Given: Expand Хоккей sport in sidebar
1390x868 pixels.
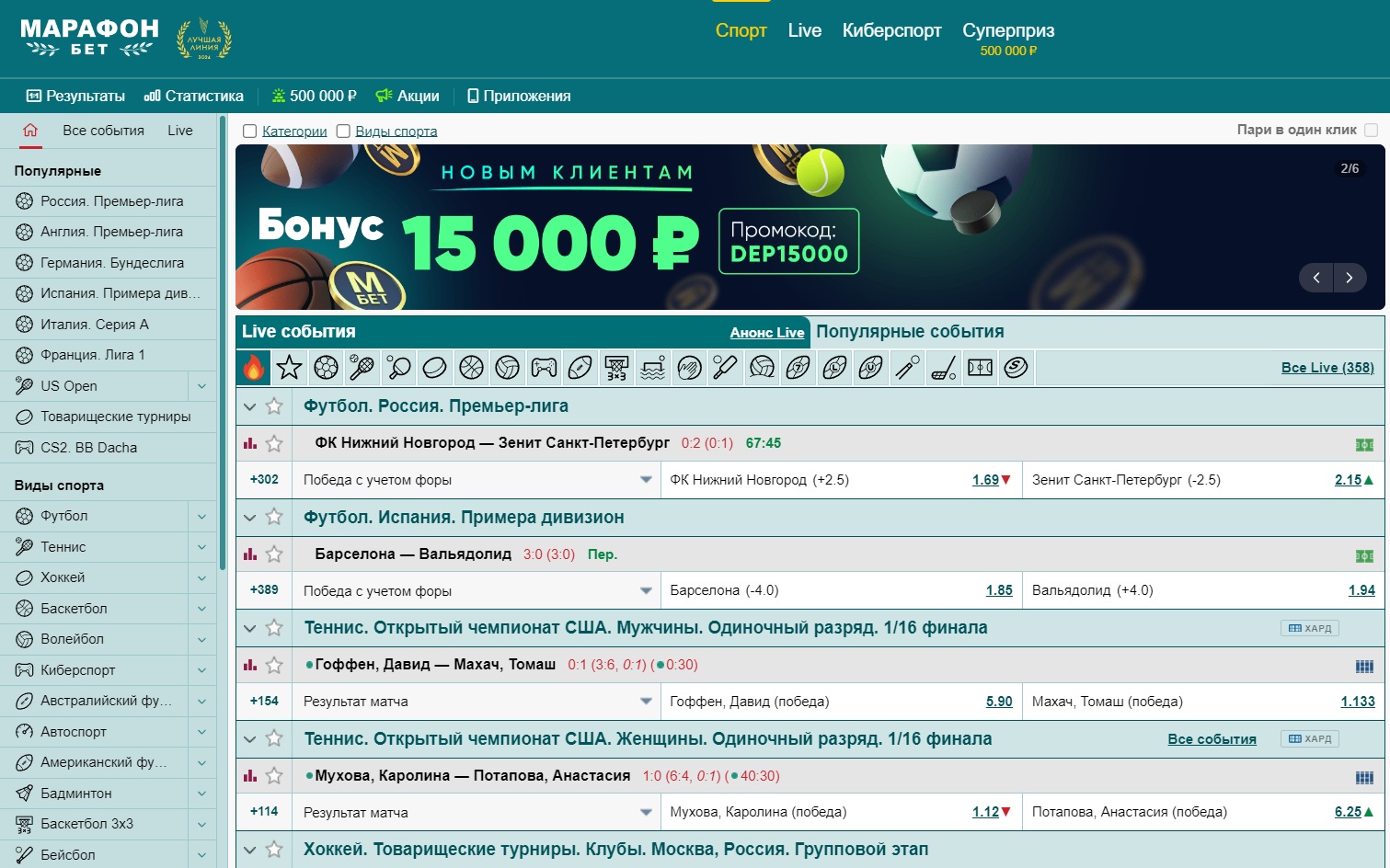Looking at the screenshot, I should (x=202, y=577).
